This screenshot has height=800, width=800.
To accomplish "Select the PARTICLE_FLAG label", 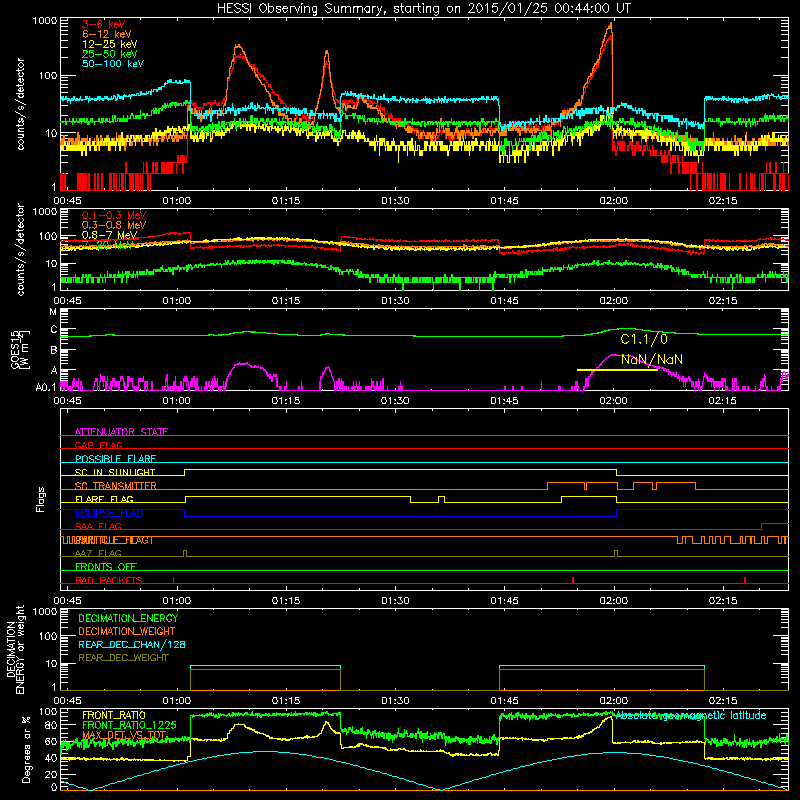I will pyautogui.click(x=115, y=540).
